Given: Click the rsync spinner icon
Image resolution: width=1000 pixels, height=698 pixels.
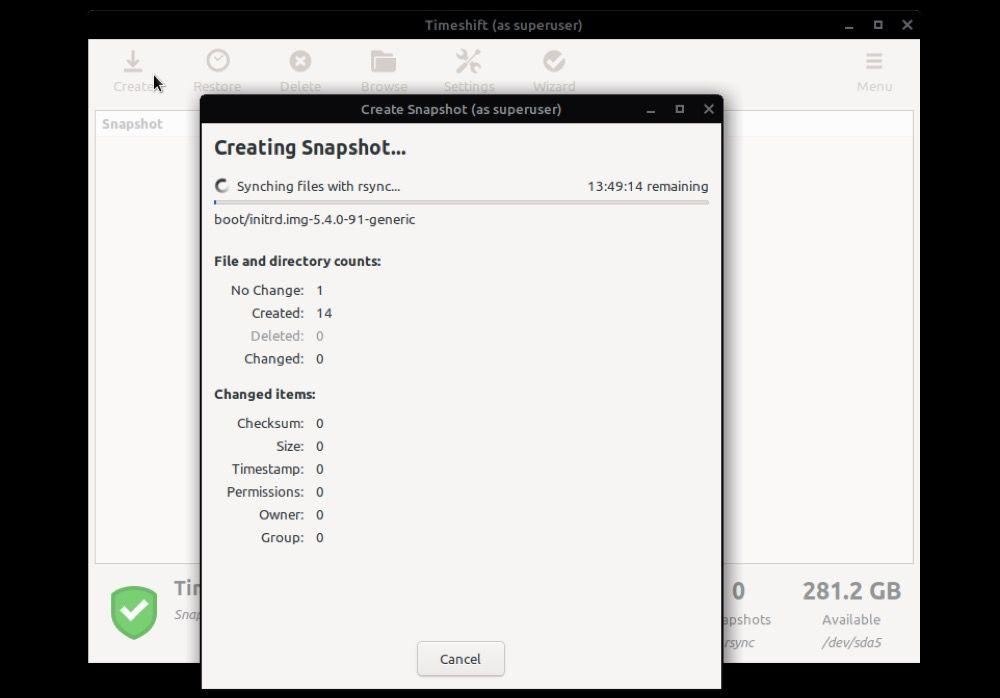Looking at the screenshot, I should point(222,186).
